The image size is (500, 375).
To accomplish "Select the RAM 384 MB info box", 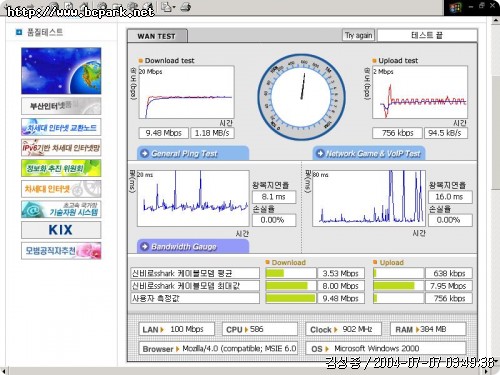I will pos(428,329).
